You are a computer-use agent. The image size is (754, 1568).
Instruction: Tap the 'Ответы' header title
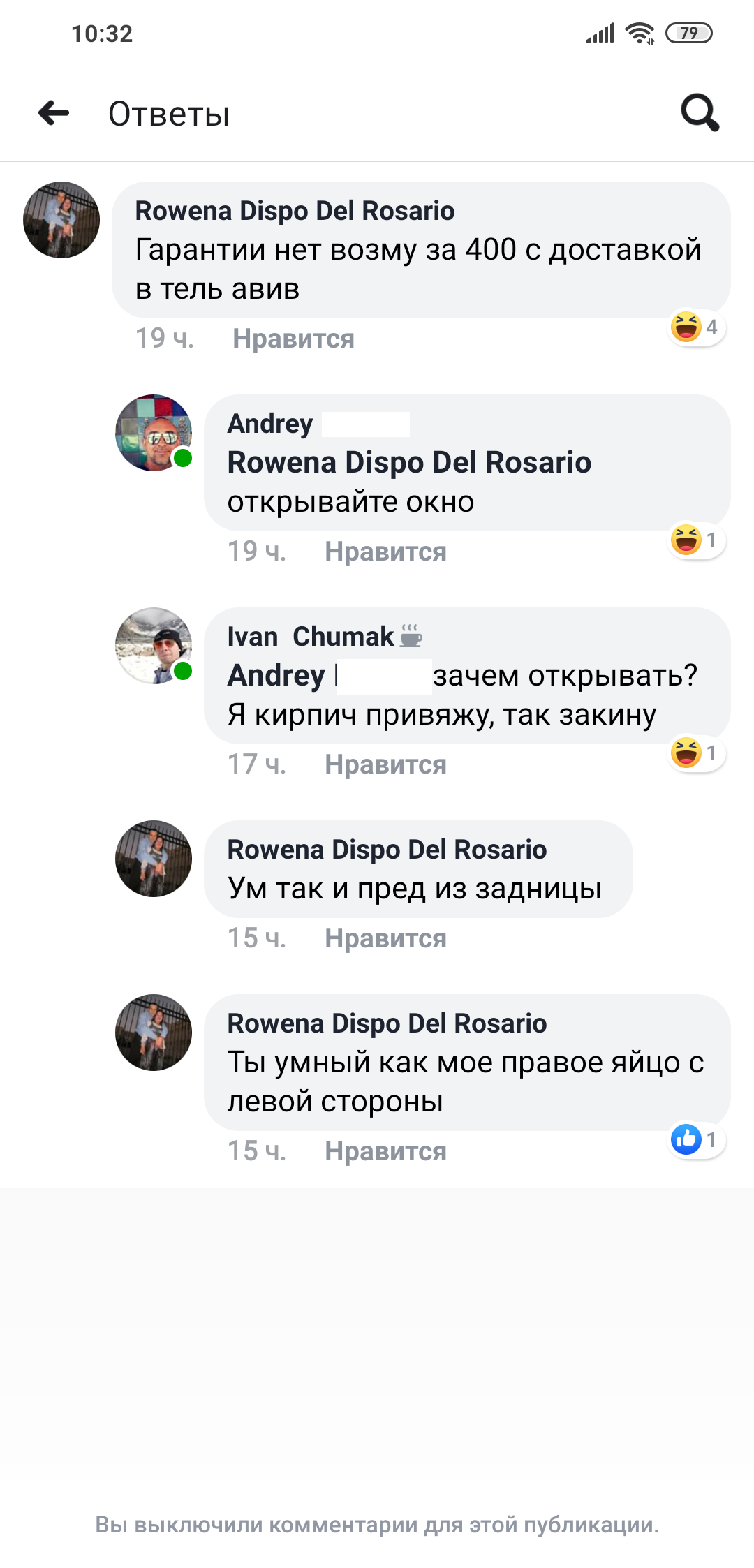click(x=169, y=114)
